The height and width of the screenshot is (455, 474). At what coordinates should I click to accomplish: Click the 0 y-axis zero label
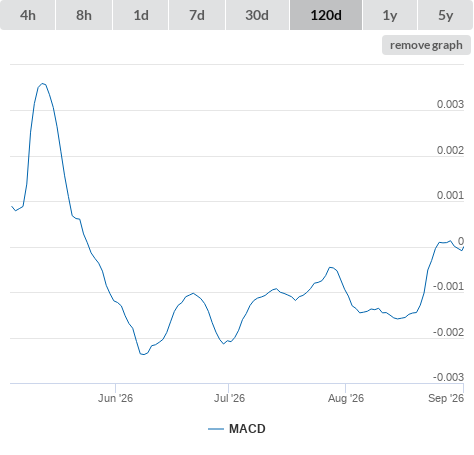click(x=461, y=241)
